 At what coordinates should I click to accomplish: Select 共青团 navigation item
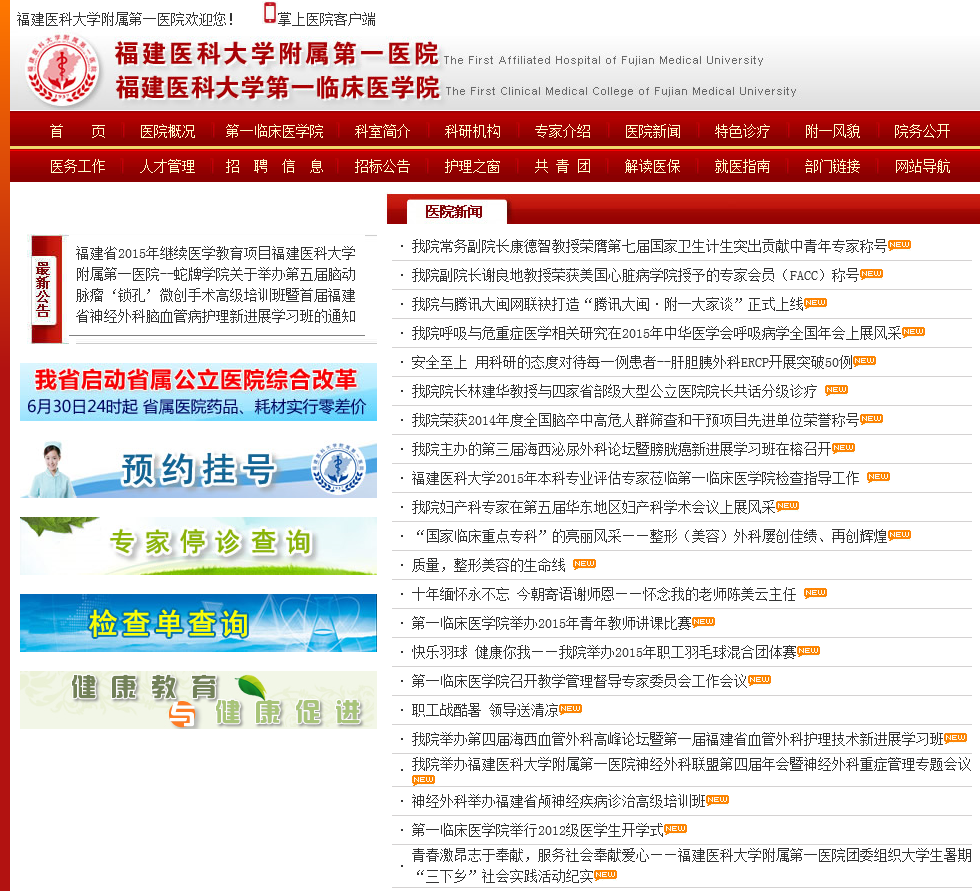click(562, 166)
